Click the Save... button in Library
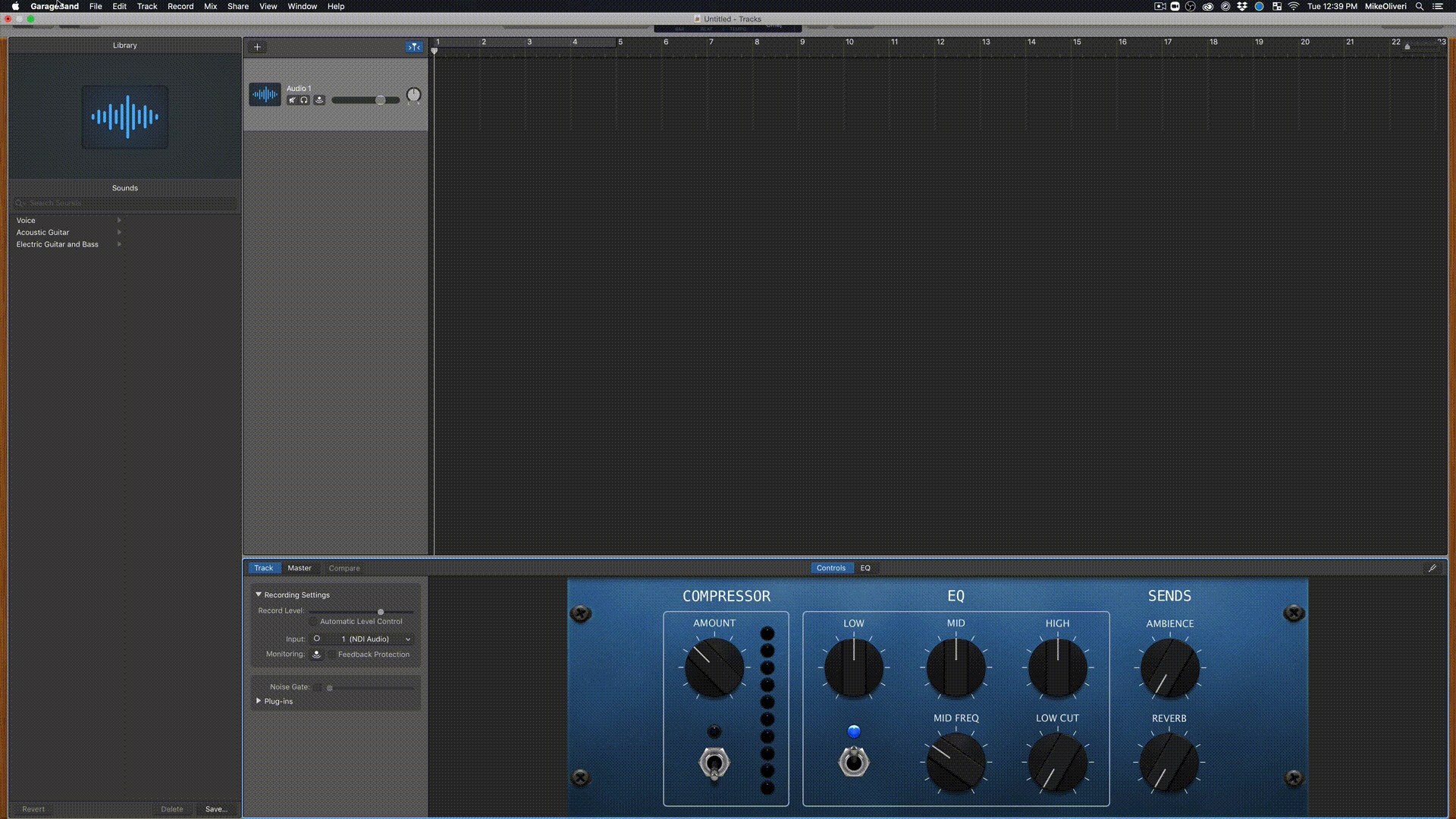Image resolution: width=1456 pixels, height=819 pixels. pos(216,809)
